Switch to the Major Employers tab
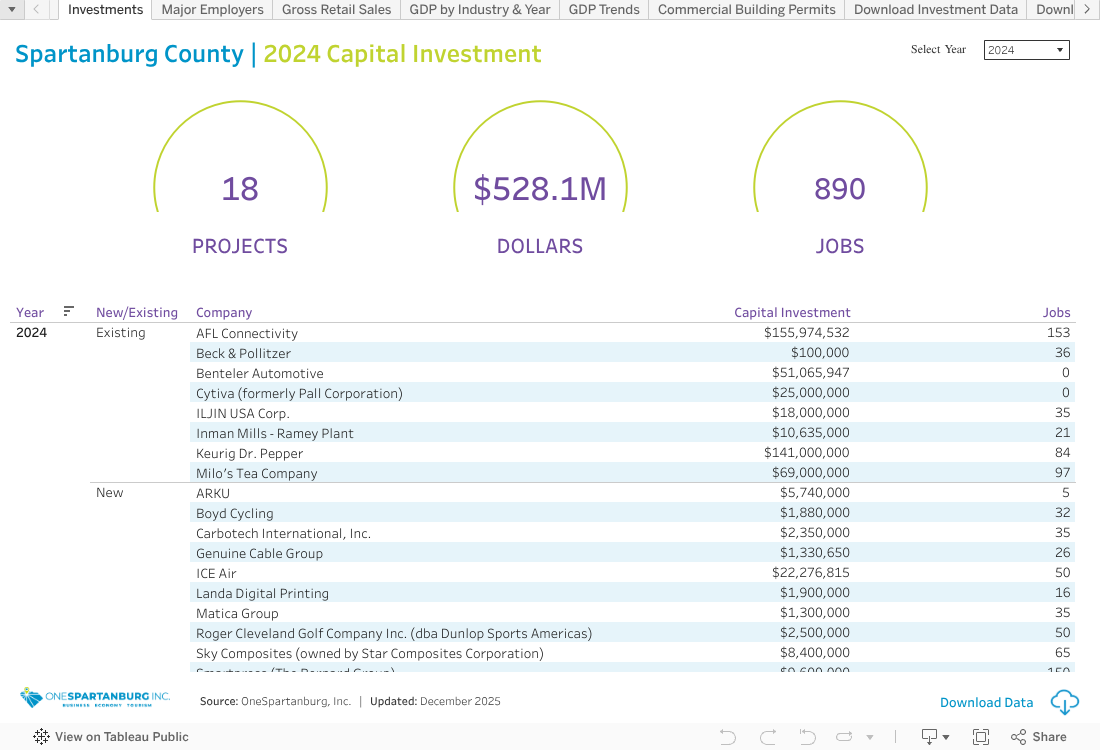Screen dimensions: 1100x750 [x=212, y=9]
